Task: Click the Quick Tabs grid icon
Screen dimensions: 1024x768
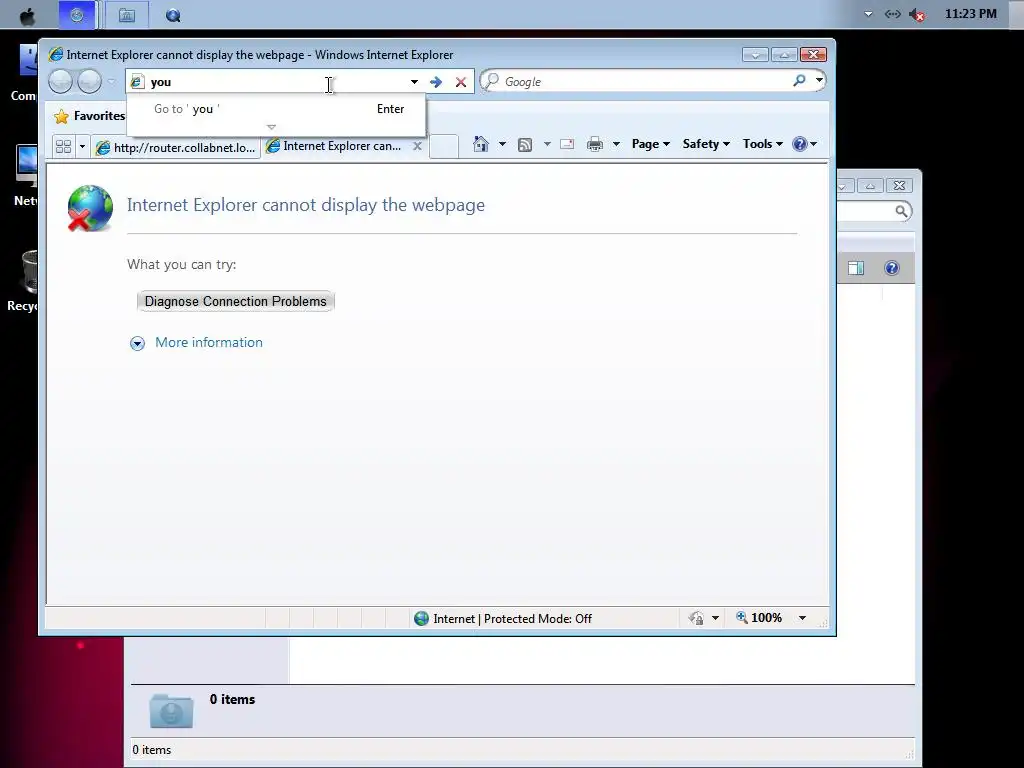Action: [x=63, y=146]
